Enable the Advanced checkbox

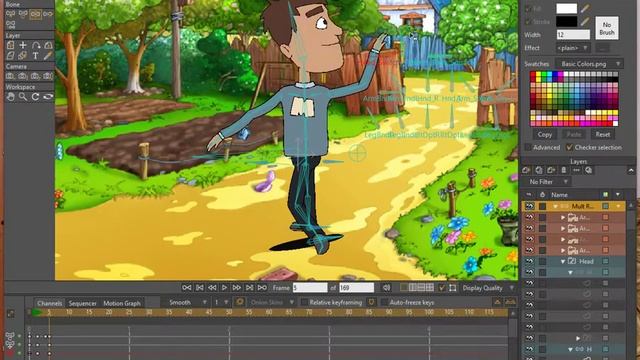pos(528,147)
